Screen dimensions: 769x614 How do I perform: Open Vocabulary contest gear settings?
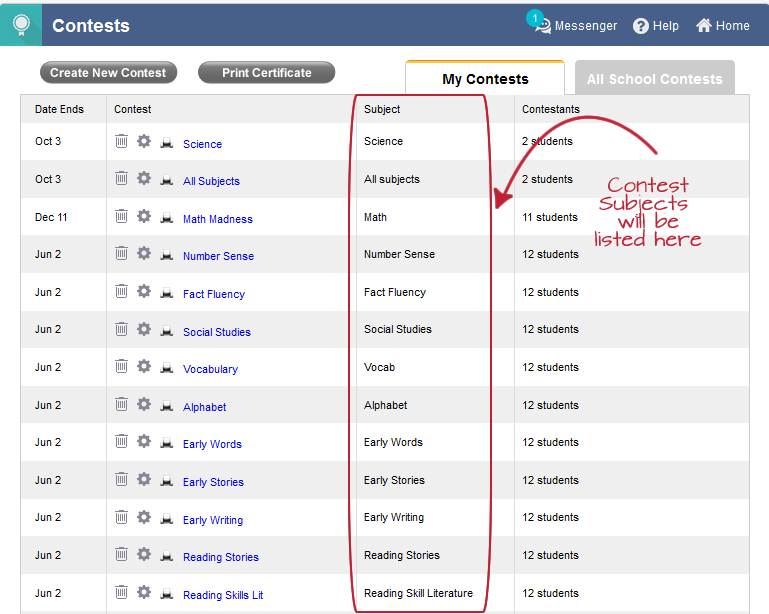pos(144,366)
